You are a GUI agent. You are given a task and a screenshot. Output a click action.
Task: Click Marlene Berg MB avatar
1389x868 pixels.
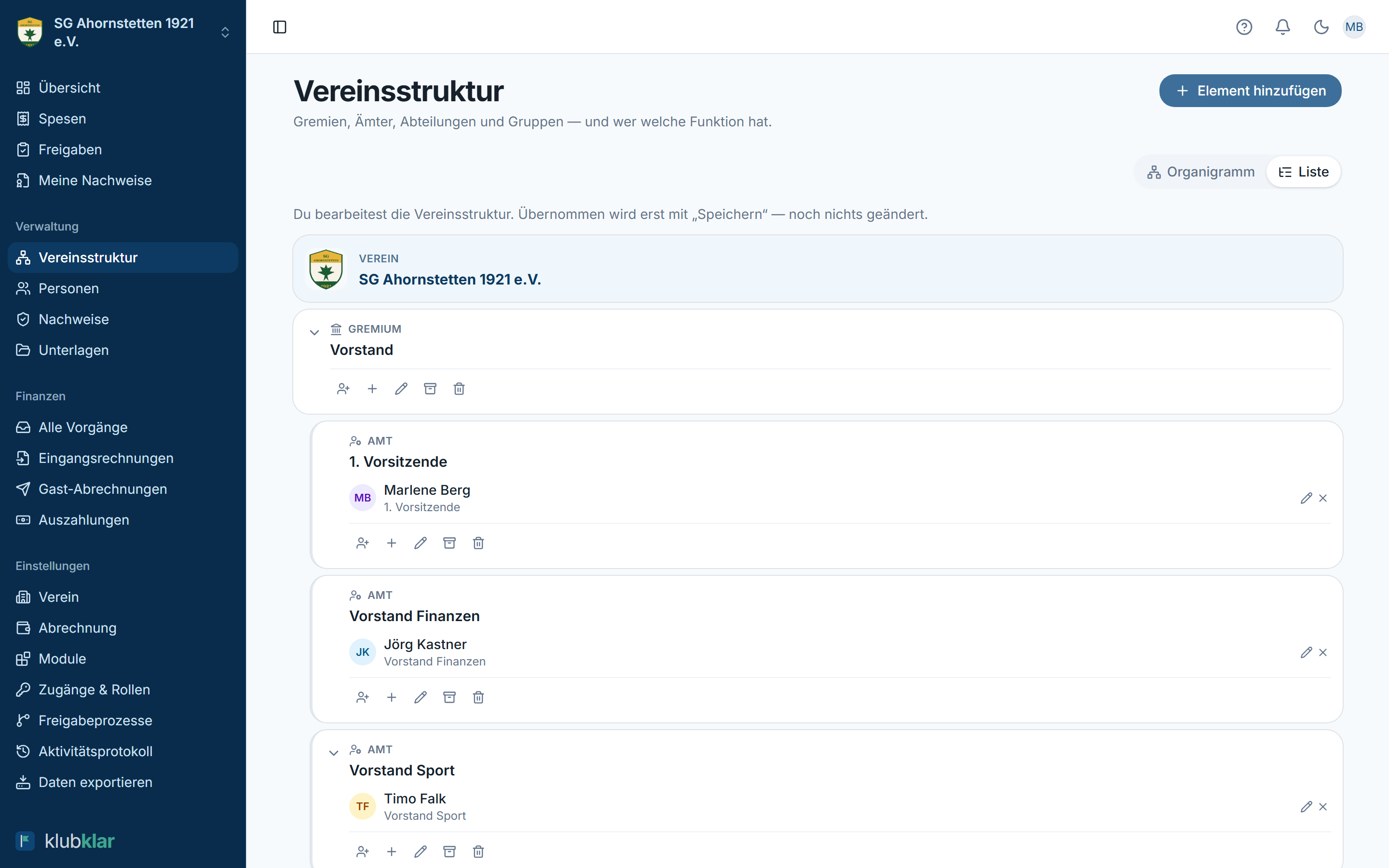[363, 498]
